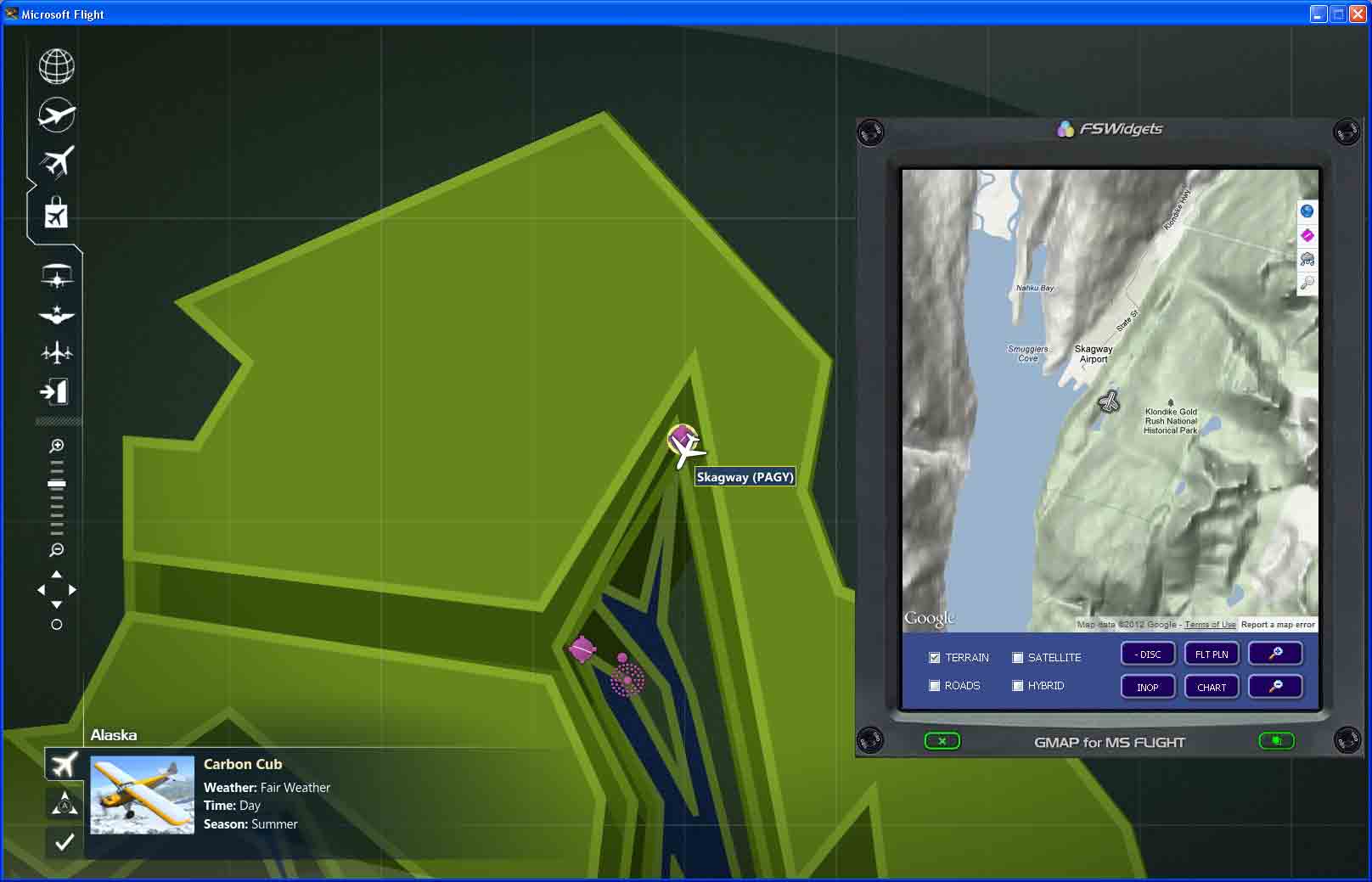The image size is (1372, 882).
Task: Click the magenta diamond icon in GMAP toolbar
Action: (1307, 235)
